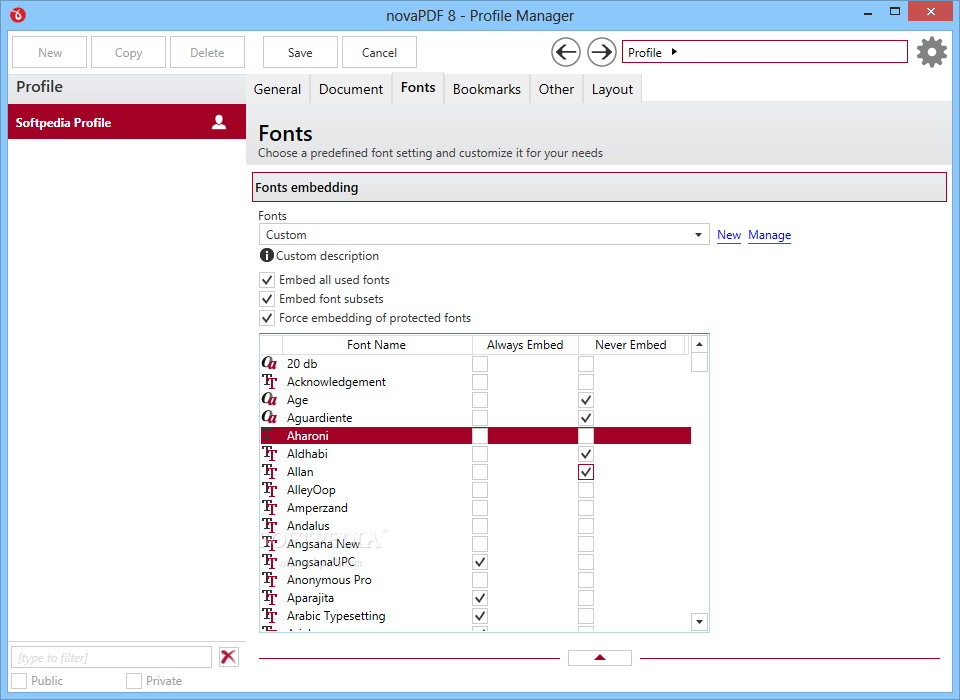Collapse section with red up-arrow button
This screenshot has width=960, height=700.
[599, 658]
